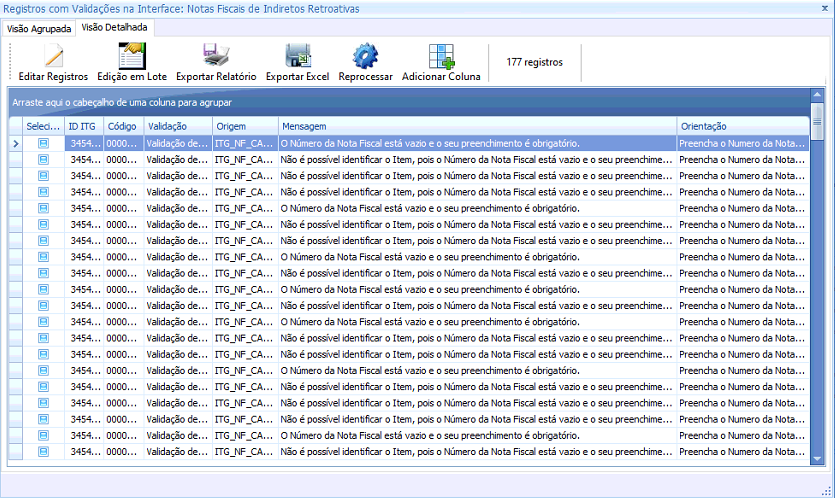Click the ID ITG column header
835x498 pixels.
[x=82, y=127]
